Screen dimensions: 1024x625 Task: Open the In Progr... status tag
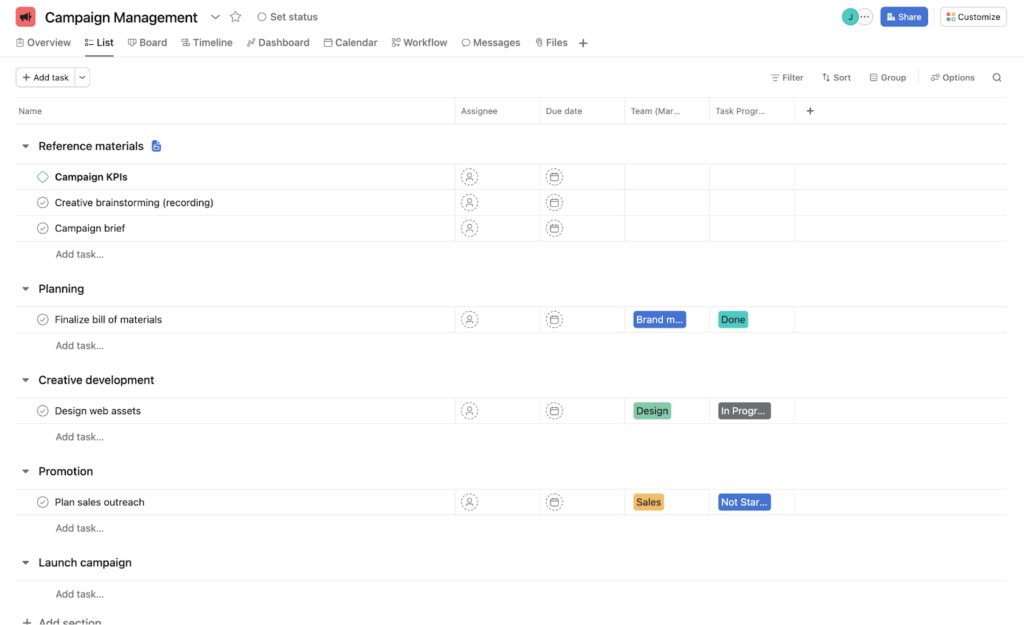tap(744, 411)
